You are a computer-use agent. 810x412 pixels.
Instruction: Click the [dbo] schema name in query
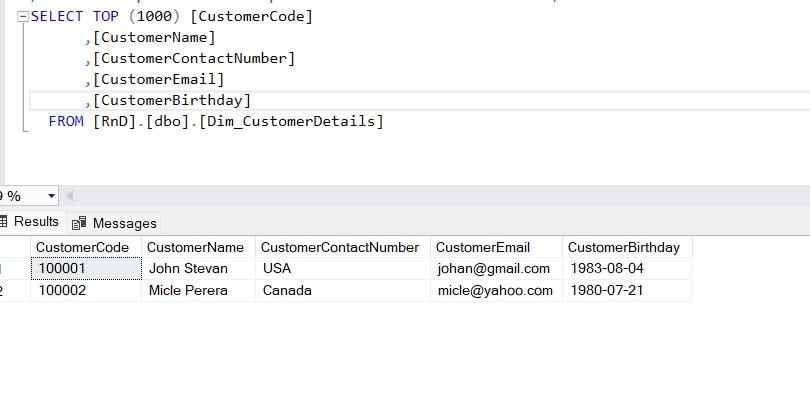(x=167, y=121)
